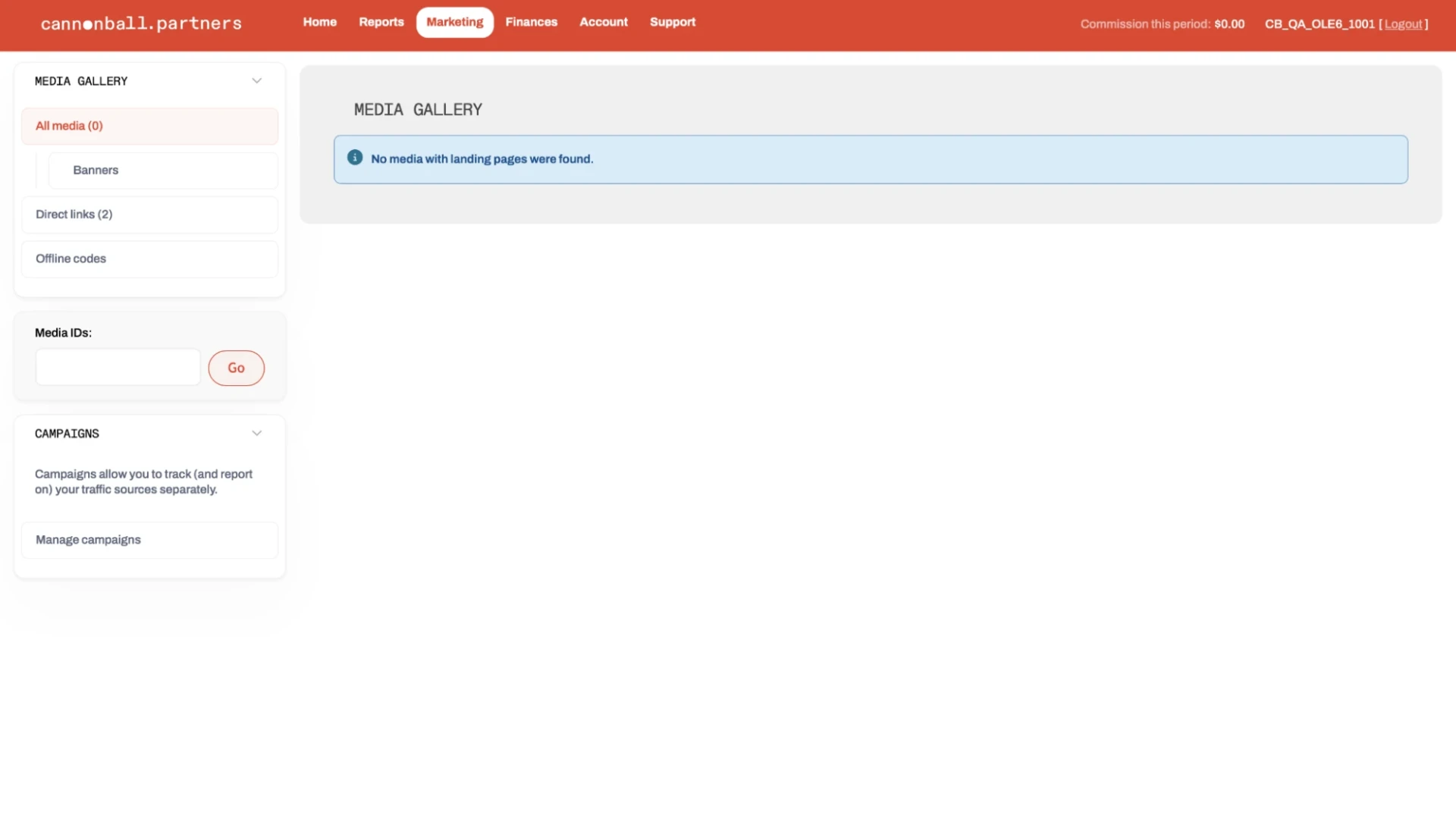Click the Commission this period amount
Screen dimensions: 1456x834
coord(1229,24)
